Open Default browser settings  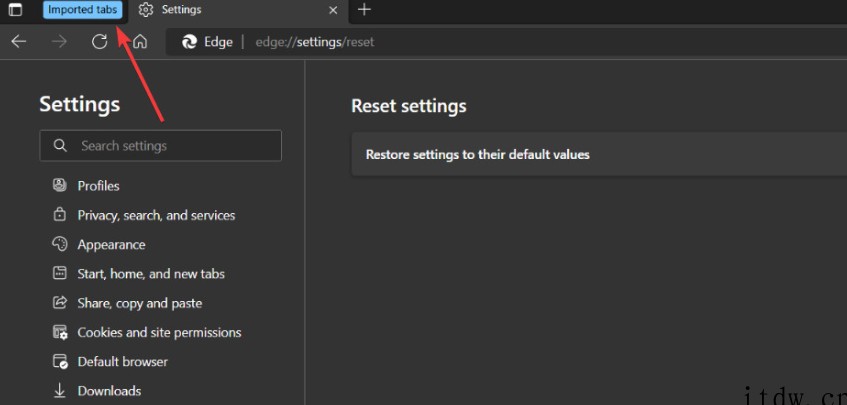click(123, 361)
